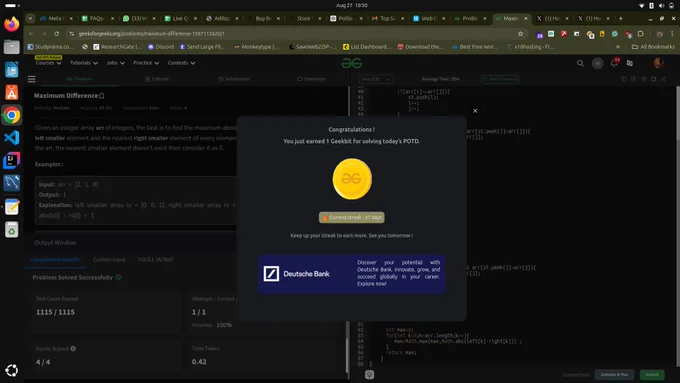Reload the page in Chrome
The height and width of the screenshot is (383, 680).
coord(56,33)
